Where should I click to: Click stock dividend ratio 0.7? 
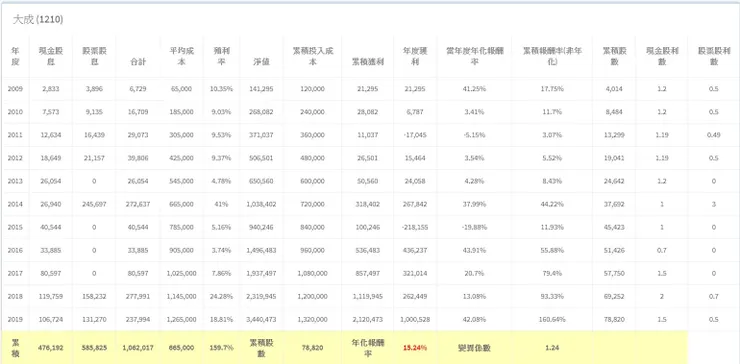pyautogui.click(x=714, y=296)
